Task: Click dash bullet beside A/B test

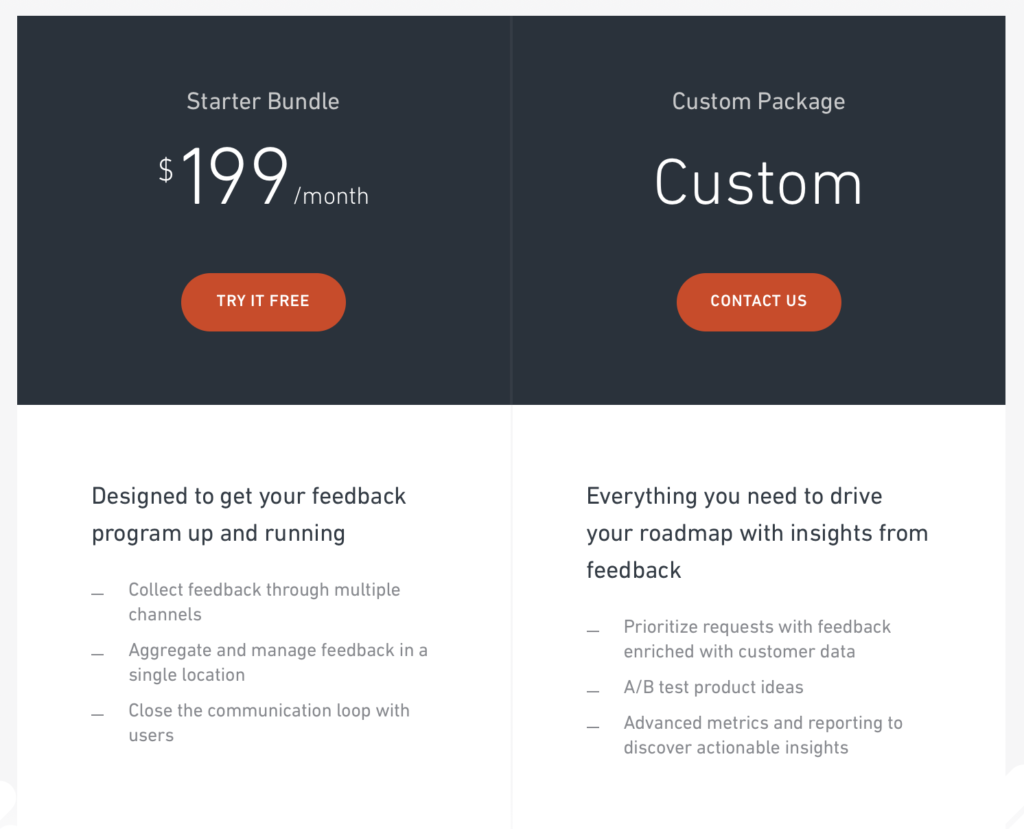Action: pos(593,691)
